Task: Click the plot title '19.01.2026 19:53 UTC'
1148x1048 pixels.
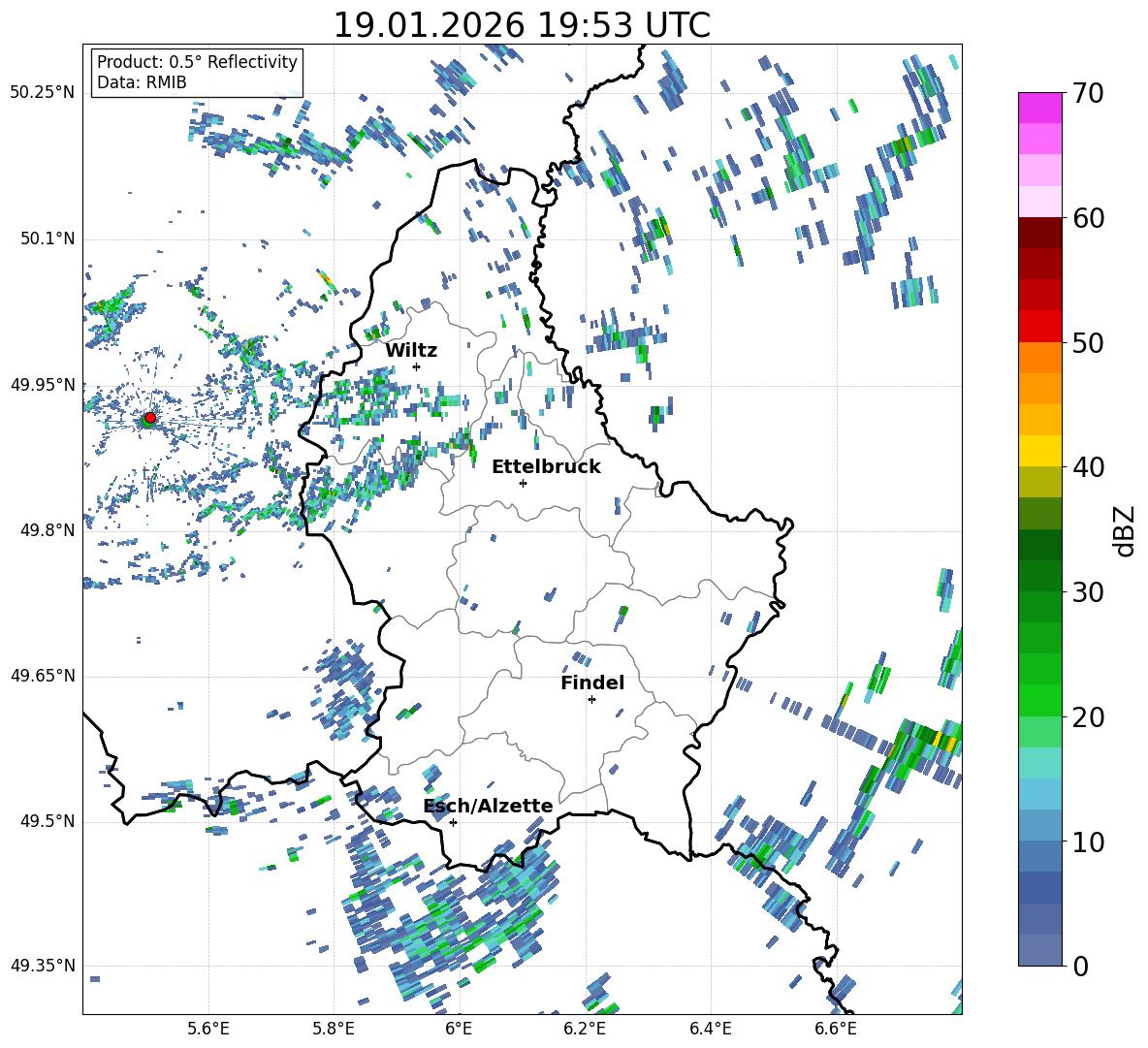Action: tap(522, 25)
